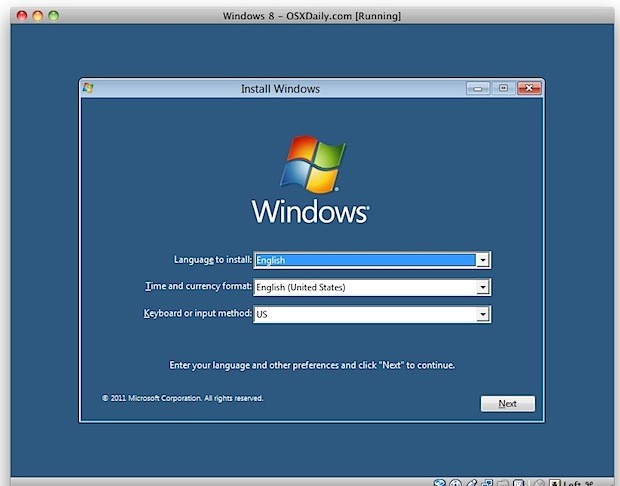620x486 pixels.
Task: Click the network adapter icon in status bar
Action: pyautogui.click(x=487, y=481)
